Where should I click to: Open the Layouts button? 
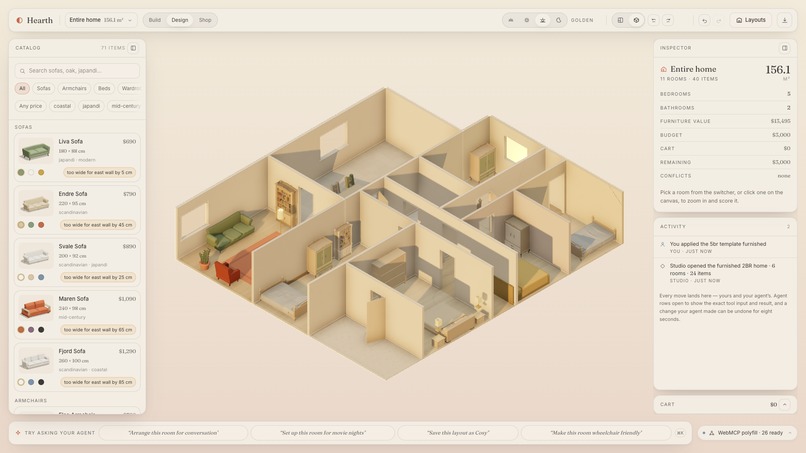(751, 20)
